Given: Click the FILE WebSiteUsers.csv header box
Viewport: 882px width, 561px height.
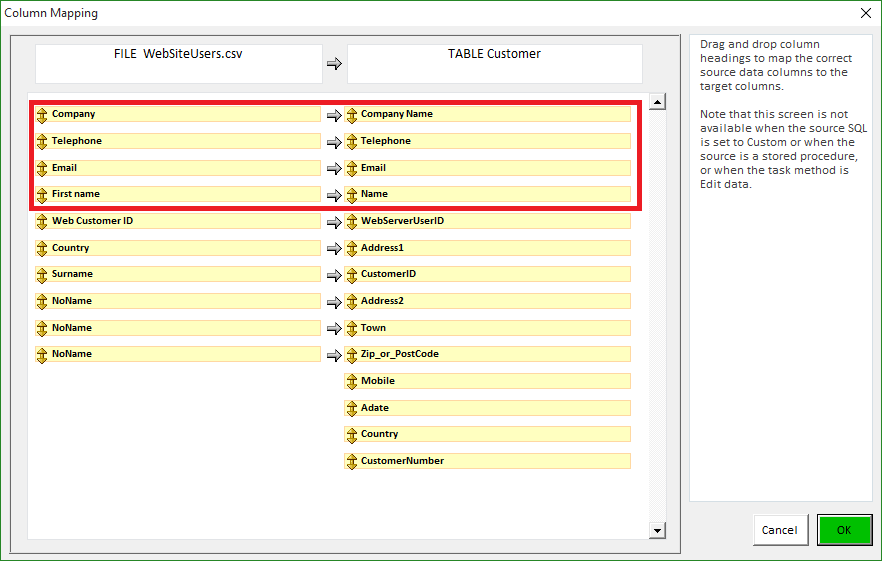Looking at the screenshot, I should 178,63.
